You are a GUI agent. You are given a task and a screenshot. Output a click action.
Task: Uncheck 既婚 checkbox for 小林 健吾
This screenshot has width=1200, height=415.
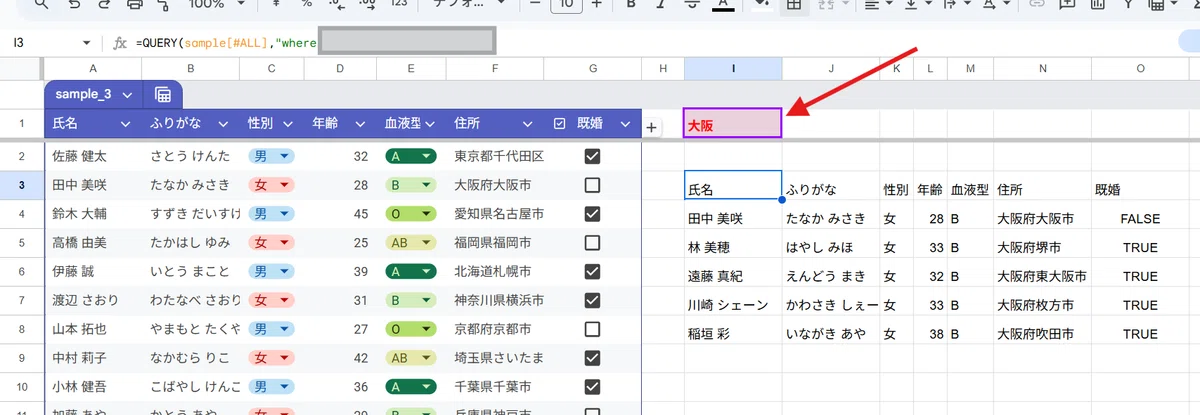[592, 386]
